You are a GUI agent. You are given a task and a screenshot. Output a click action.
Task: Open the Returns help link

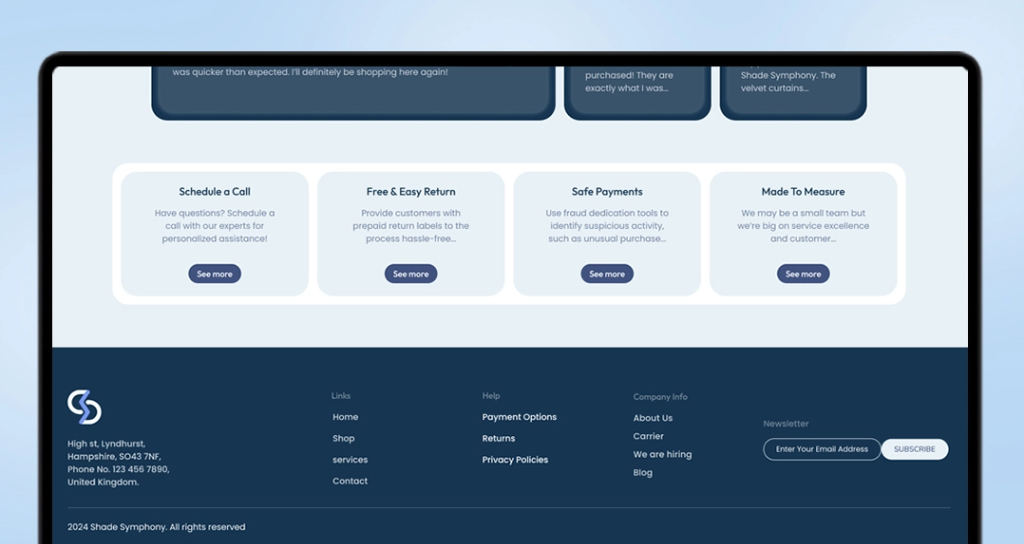click(498, 438)
